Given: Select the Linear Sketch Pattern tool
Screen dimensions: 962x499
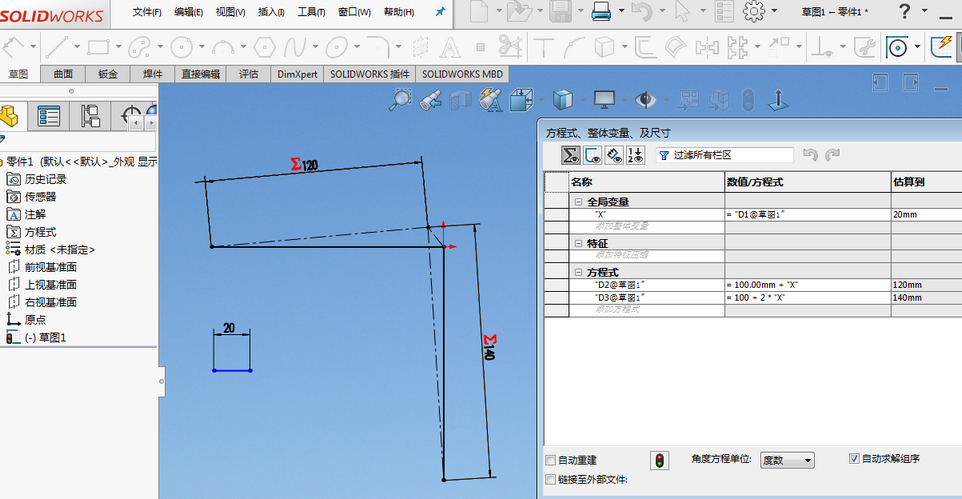Looking at the screenshot, I should pyautogui.click(x=737, y=47).
